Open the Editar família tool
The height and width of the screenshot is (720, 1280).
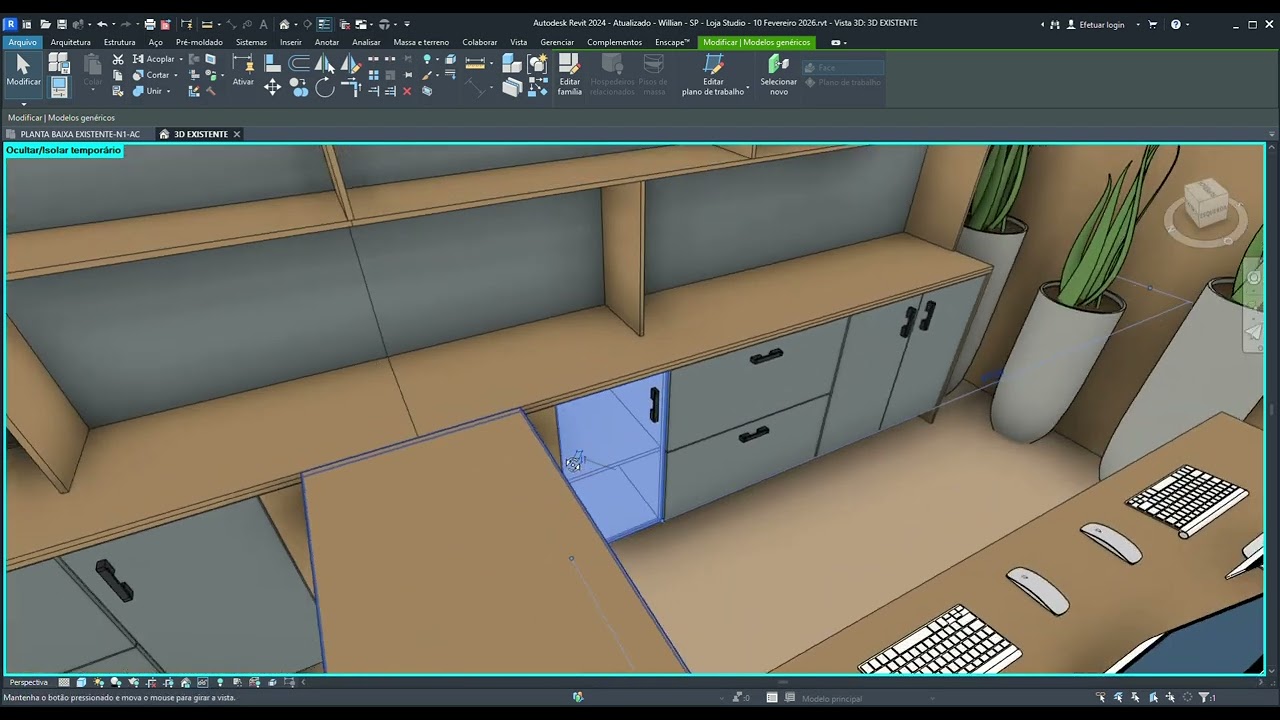(569, 74)
